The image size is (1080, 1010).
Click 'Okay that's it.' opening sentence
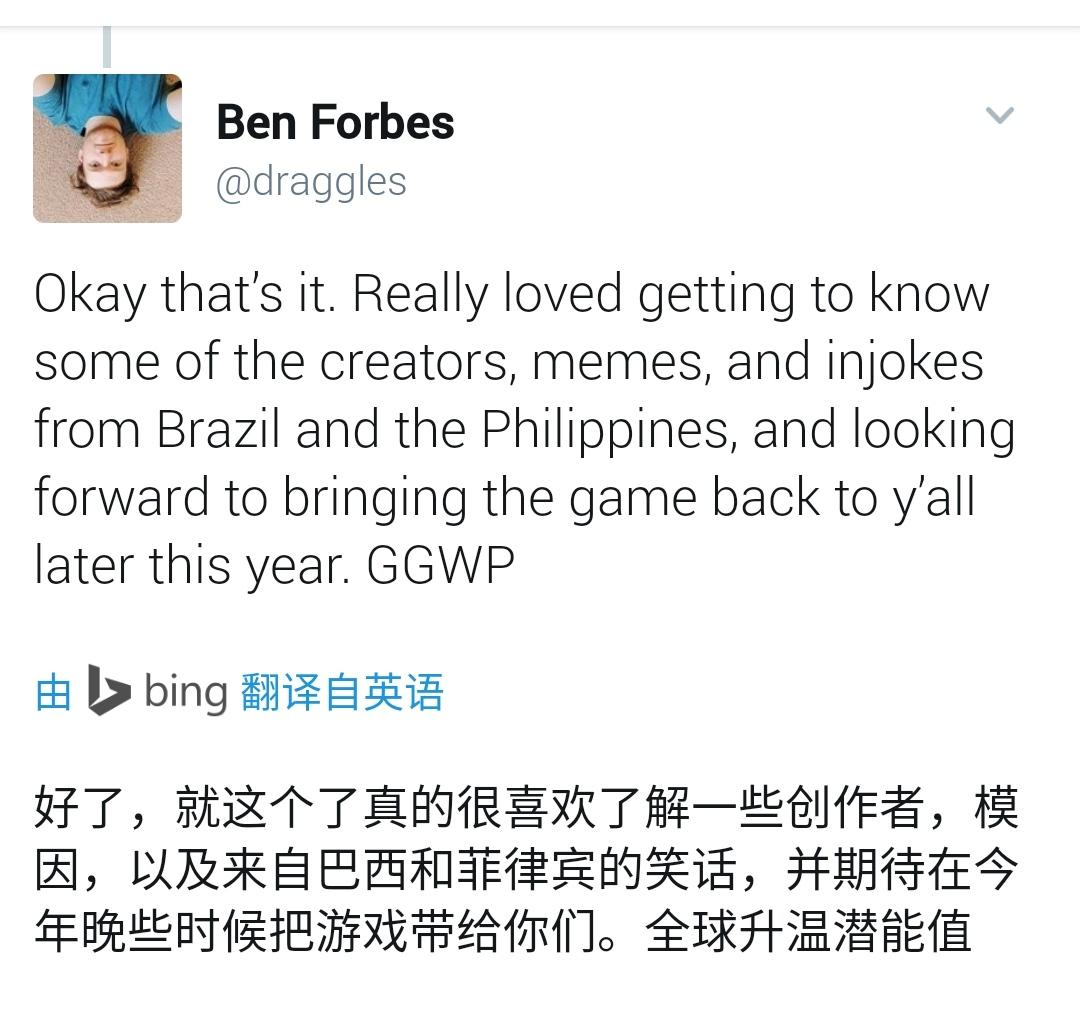[x=185, y=295]
